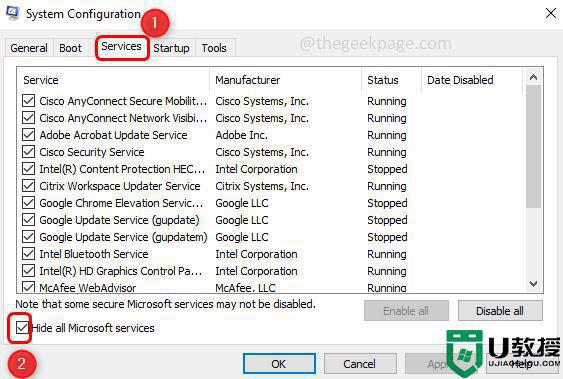This screenshot has width=563, height=379.
Task: Click the Disable all button
Action: point(500,311)
